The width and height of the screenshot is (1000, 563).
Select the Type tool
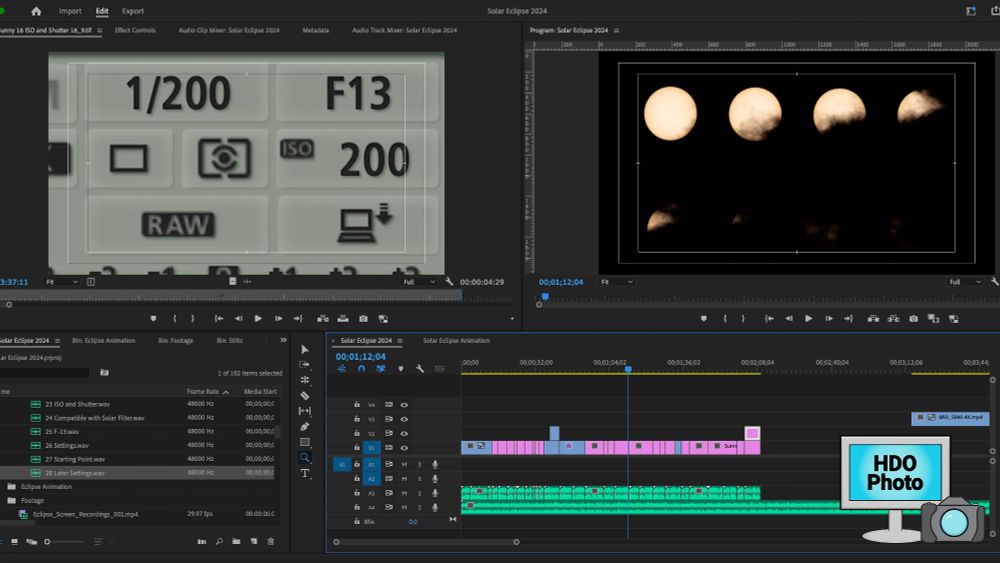305,473
